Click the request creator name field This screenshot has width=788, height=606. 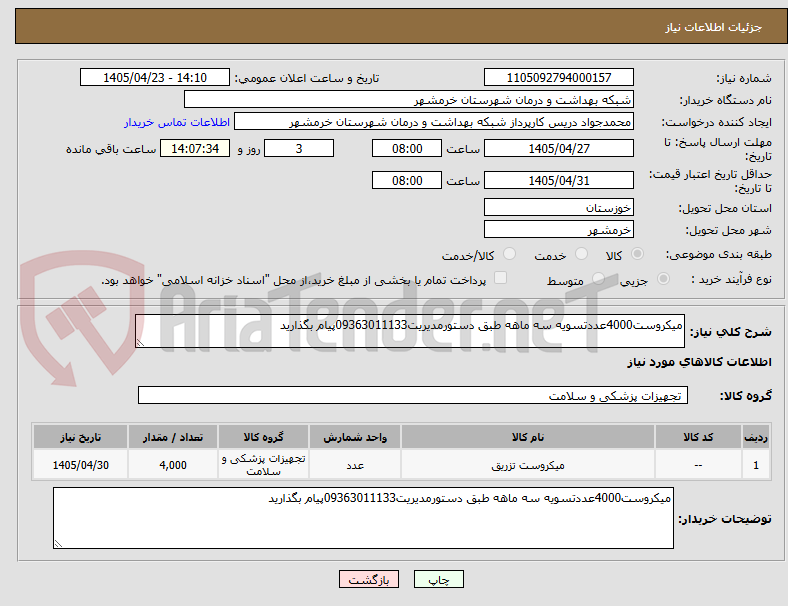point(434,122)
